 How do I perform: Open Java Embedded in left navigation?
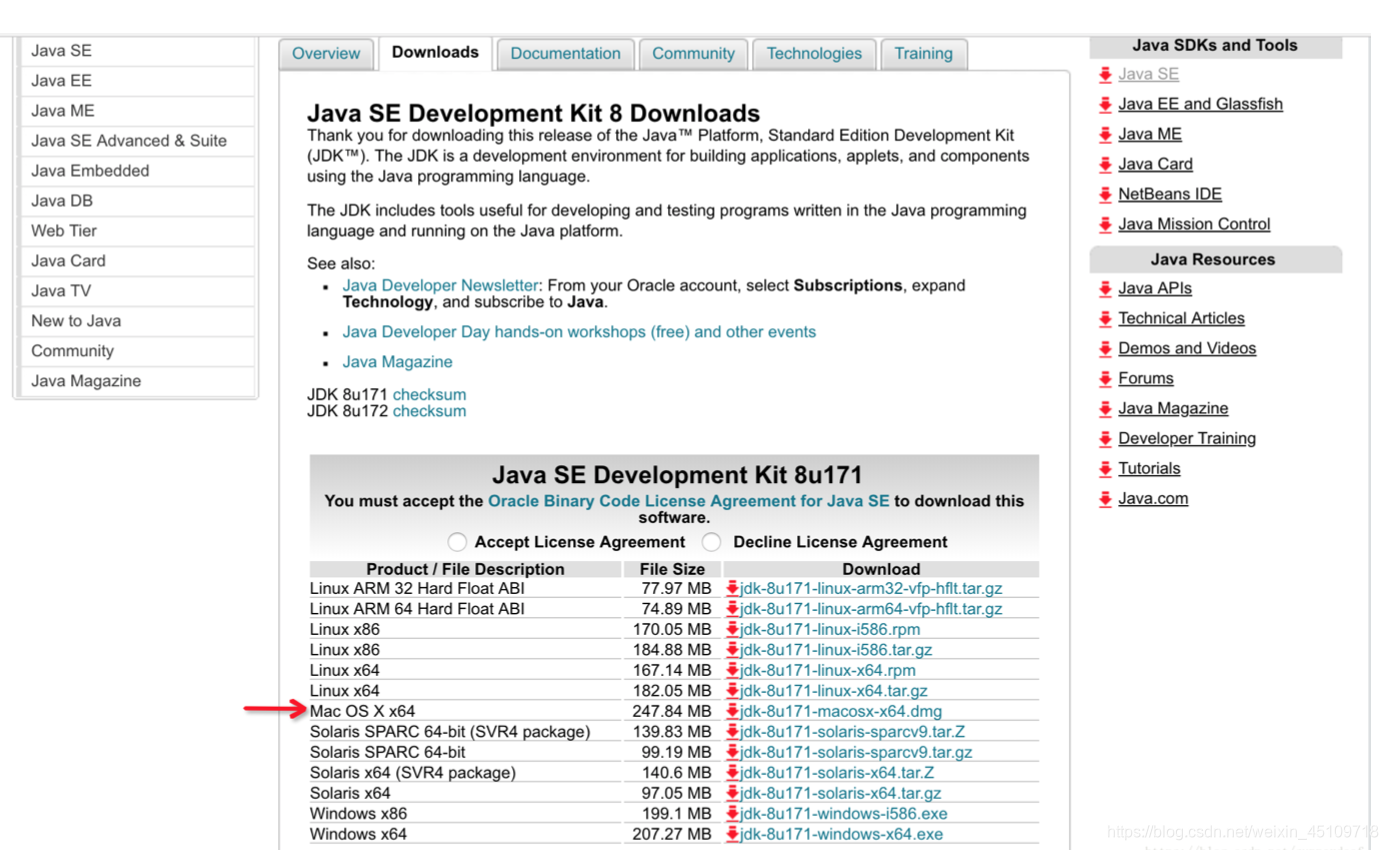138,171
